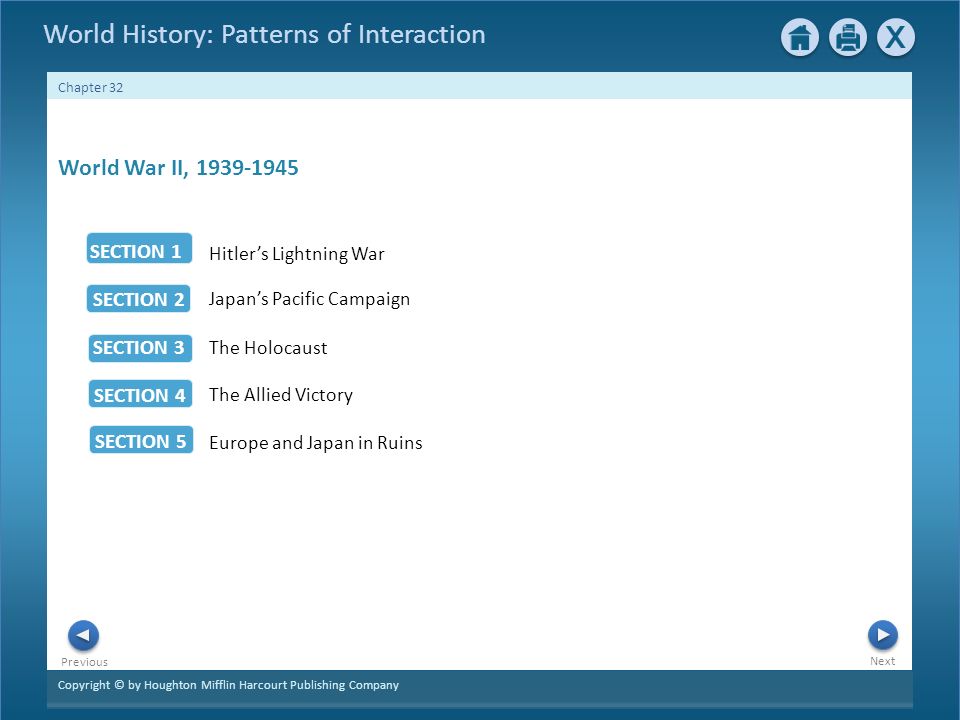The image size is (960, 720).
Task: Select "Europe and Japan in Ruins" title
Action: coord(316,443)
